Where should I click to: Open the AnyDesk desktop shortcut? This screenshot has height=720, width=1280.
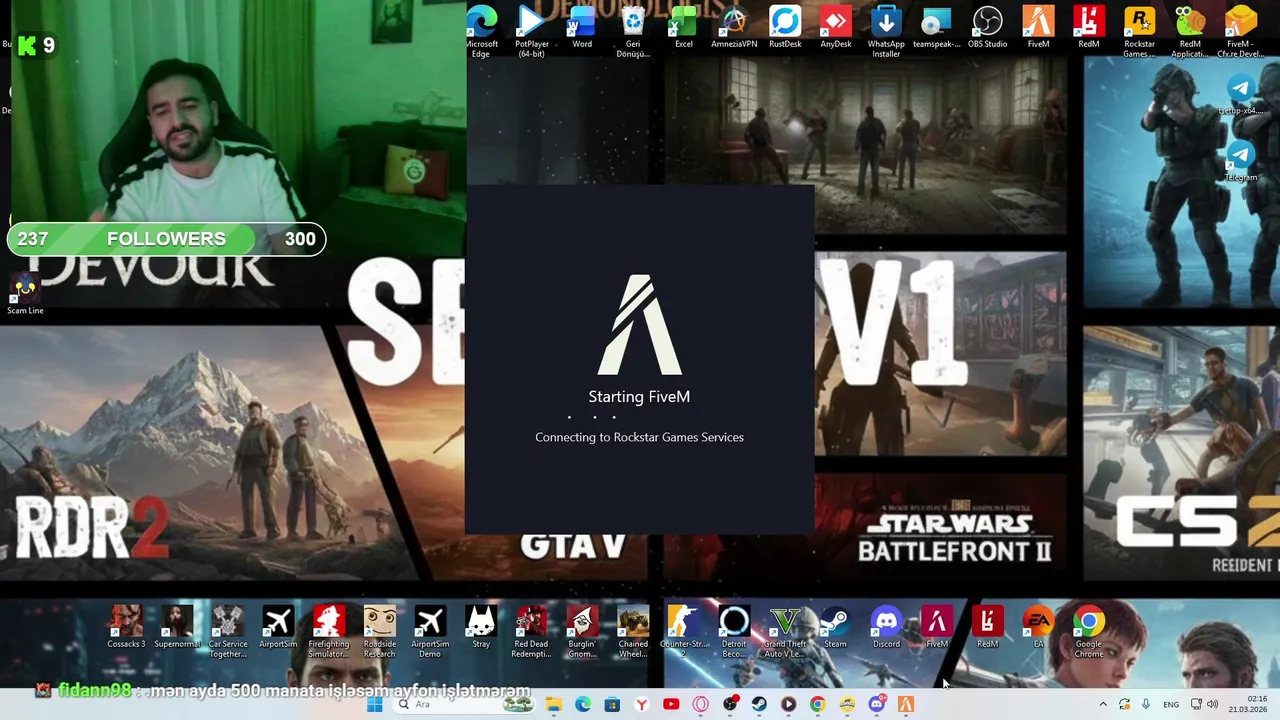click(835, 27)
